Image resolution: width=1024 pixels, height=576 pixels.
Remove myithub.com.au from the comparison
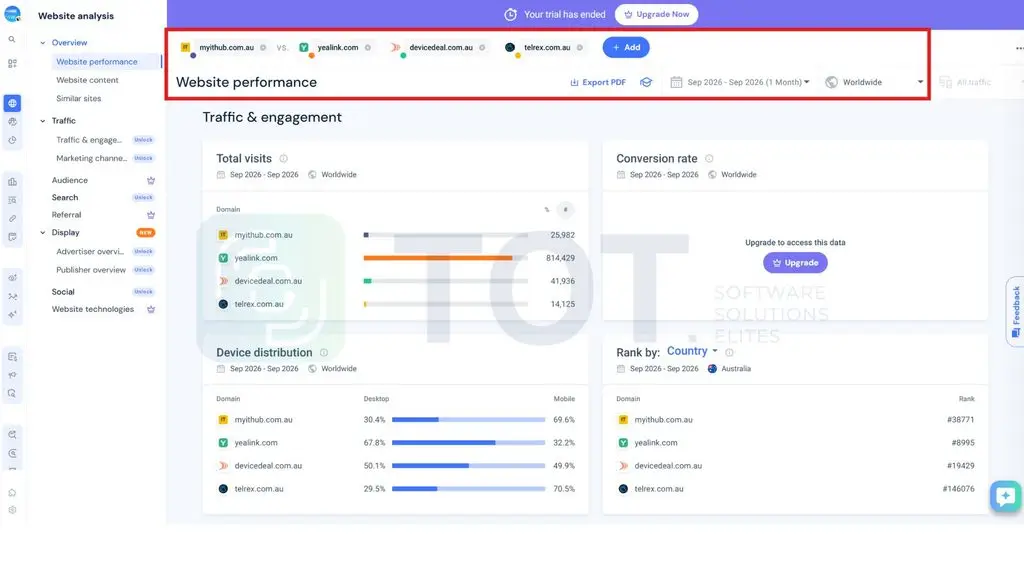pyautogui.click(x=263, y=48)
